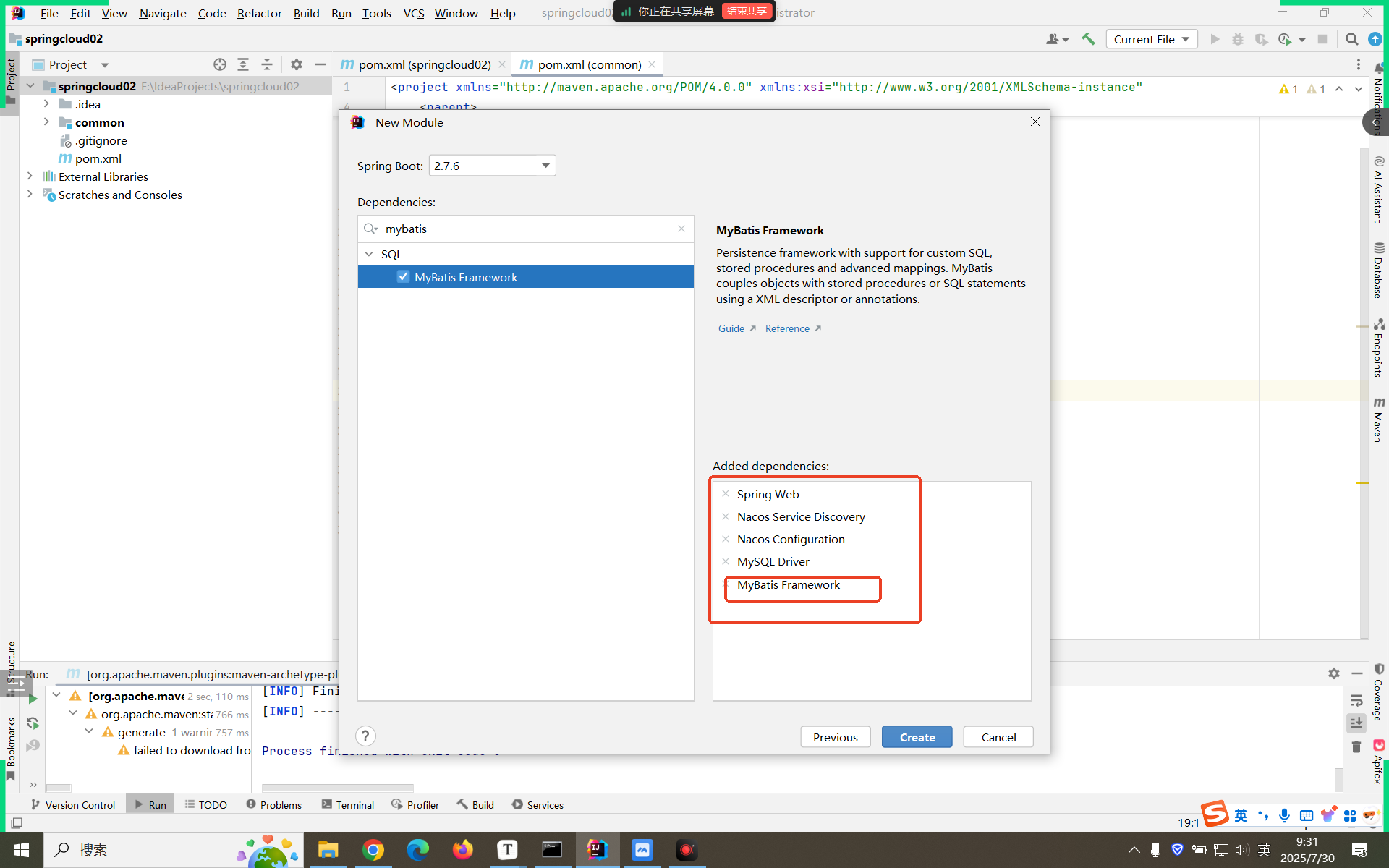The height and width of the screenshot is (868, 1389).
Task: Clear Run console output trash icon
Action: pos(1356,746)
